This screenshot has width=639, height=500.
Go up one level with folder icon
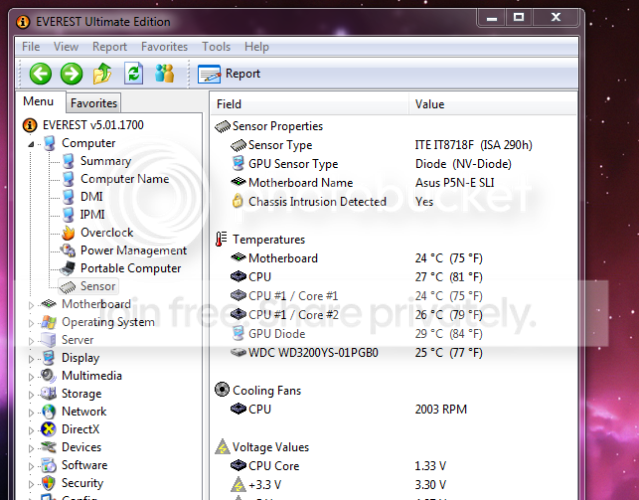(x=102, y=74)
